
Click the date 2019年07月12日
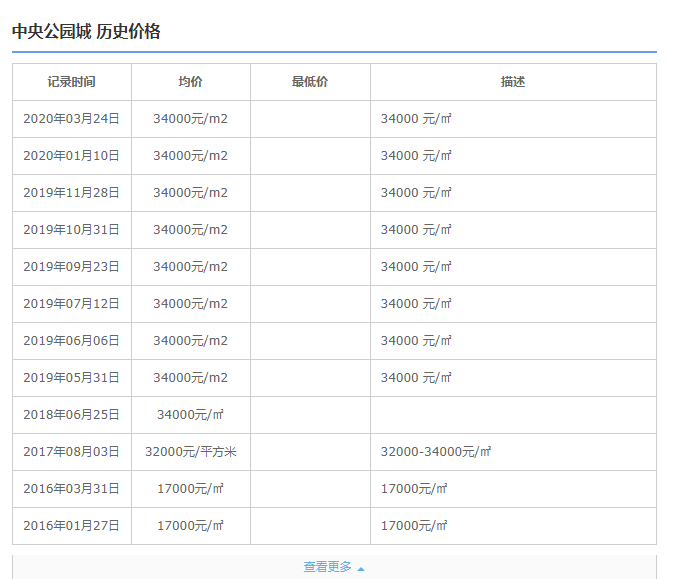71,304
